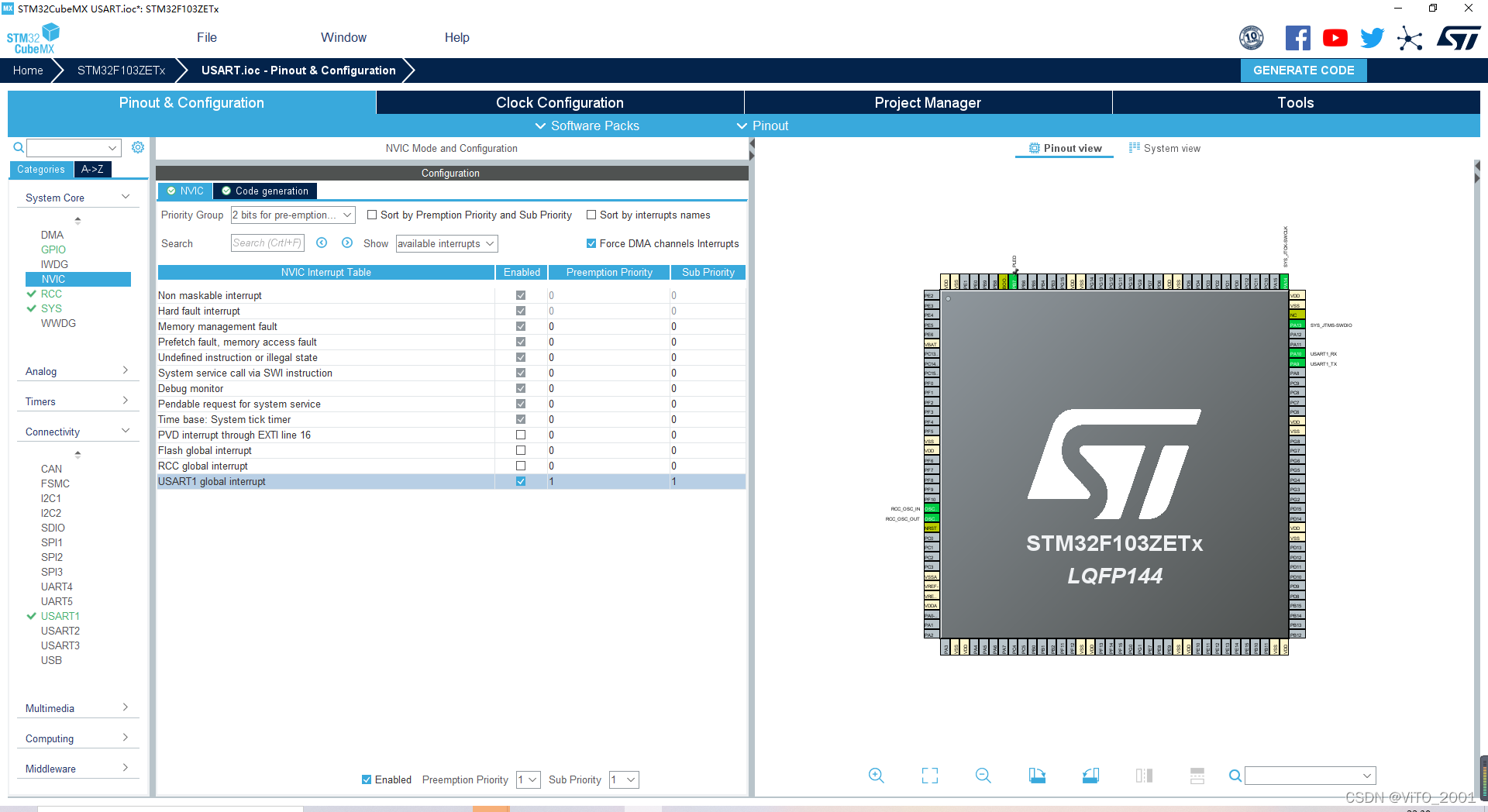The width and height of the screenshot is (1488, 812).
Task: Open the bottom Preemption Priority dropdown
Action: (529, 779)
